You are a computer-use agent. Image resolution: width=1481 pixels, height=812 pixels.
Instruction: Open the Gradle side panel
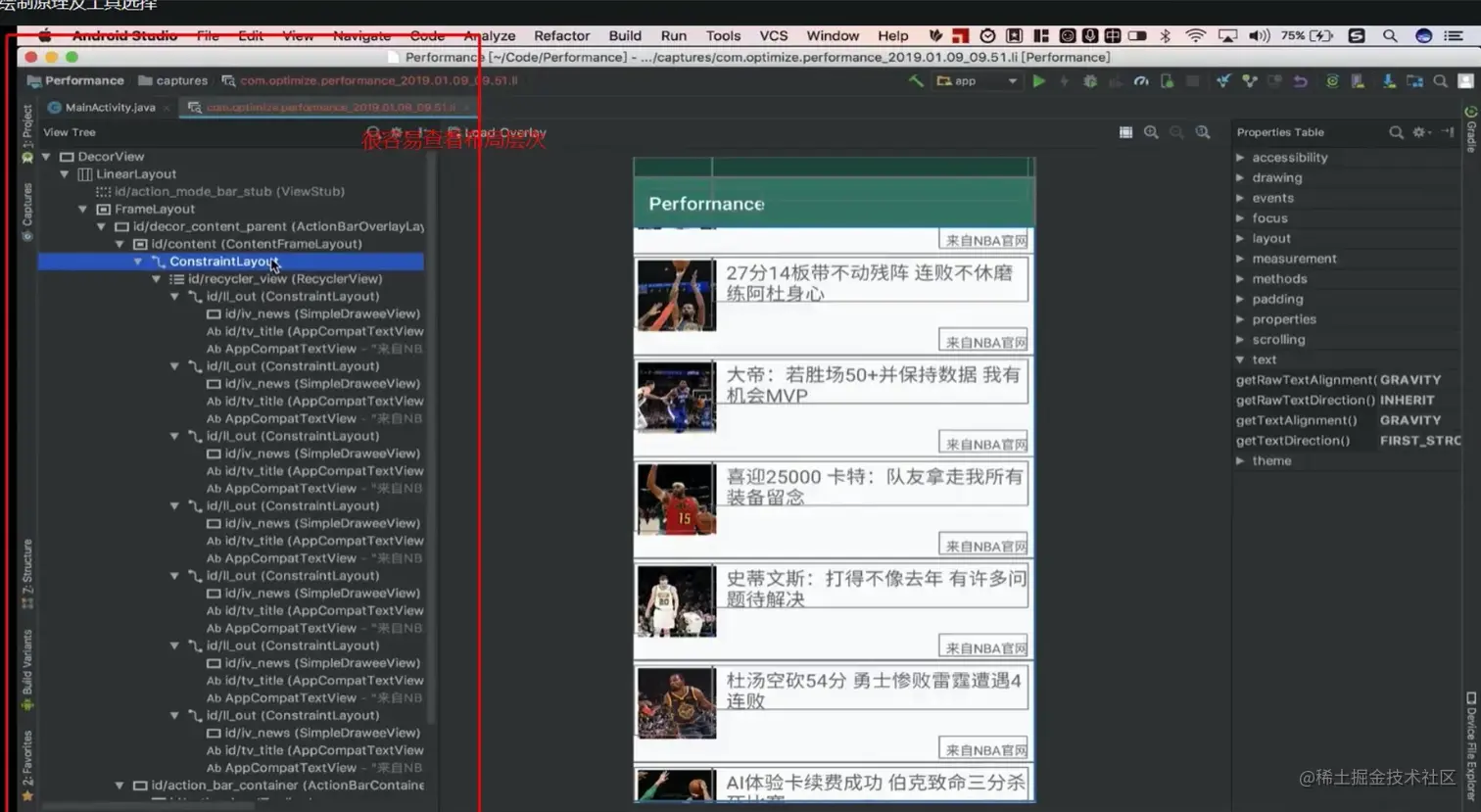click(1471, 129)
